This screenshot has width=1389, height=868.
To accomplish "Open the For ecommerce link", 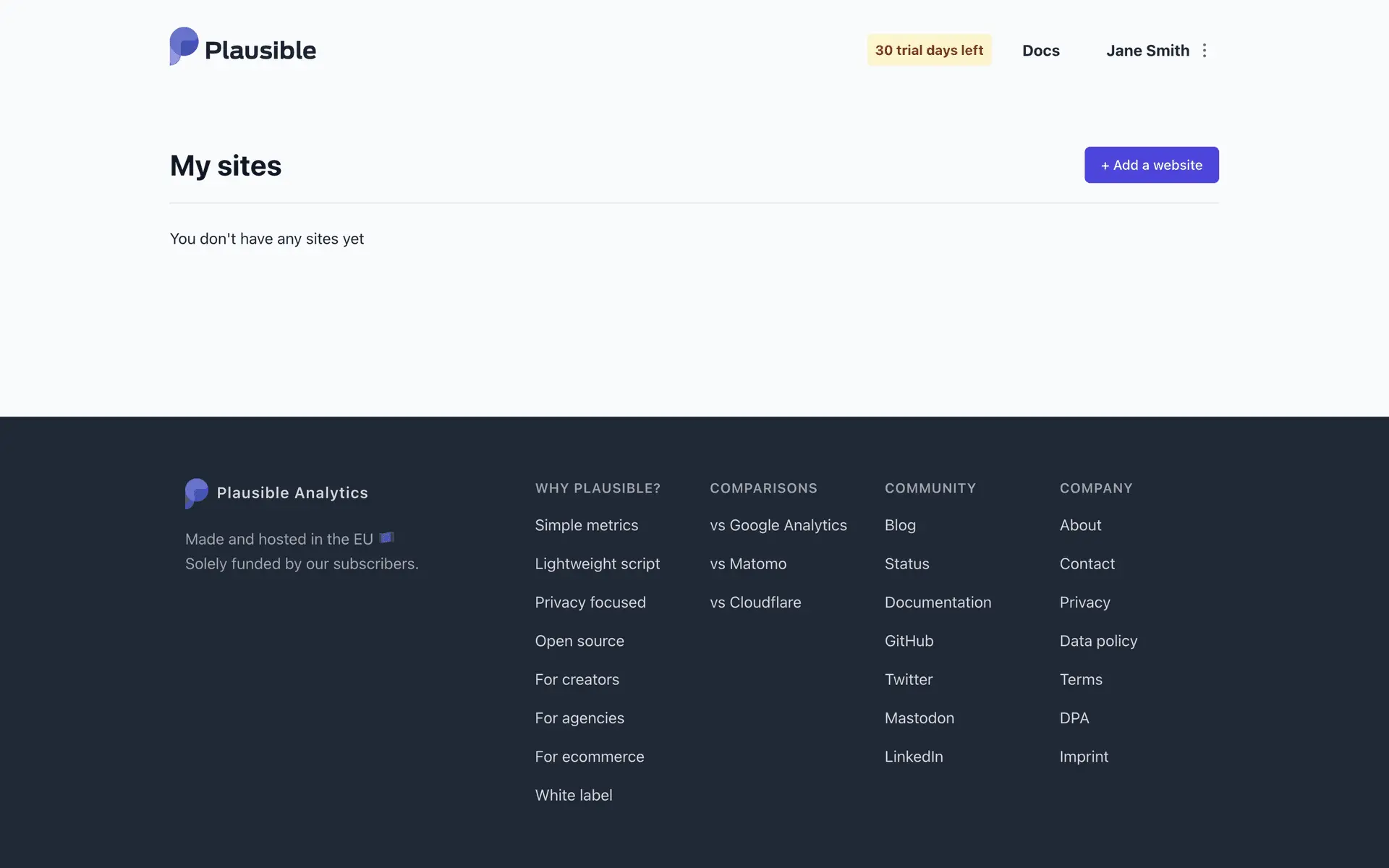I will tap(589, 757).
